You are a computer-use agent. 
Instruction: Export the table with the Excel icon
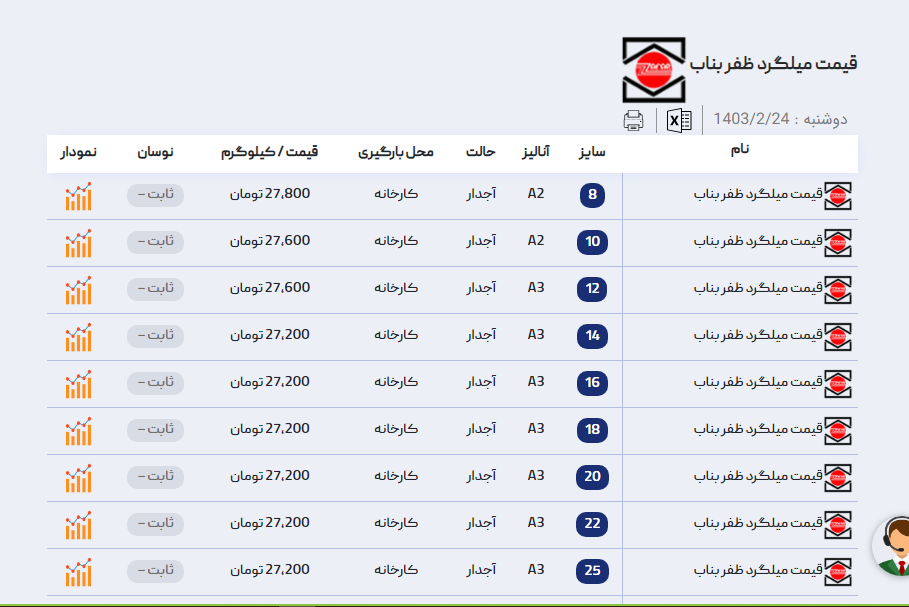(x=679, y=121)
